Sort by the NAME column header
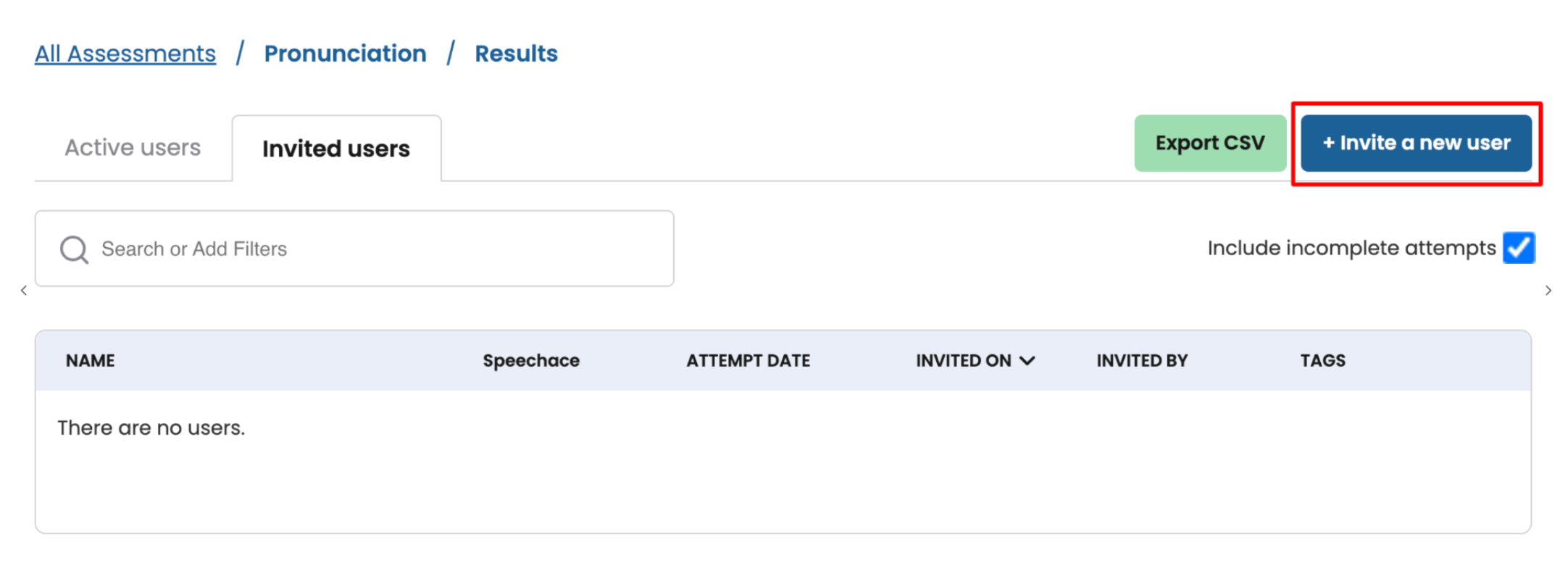This screenshot has height=561, width=1568. coord(91,361)
